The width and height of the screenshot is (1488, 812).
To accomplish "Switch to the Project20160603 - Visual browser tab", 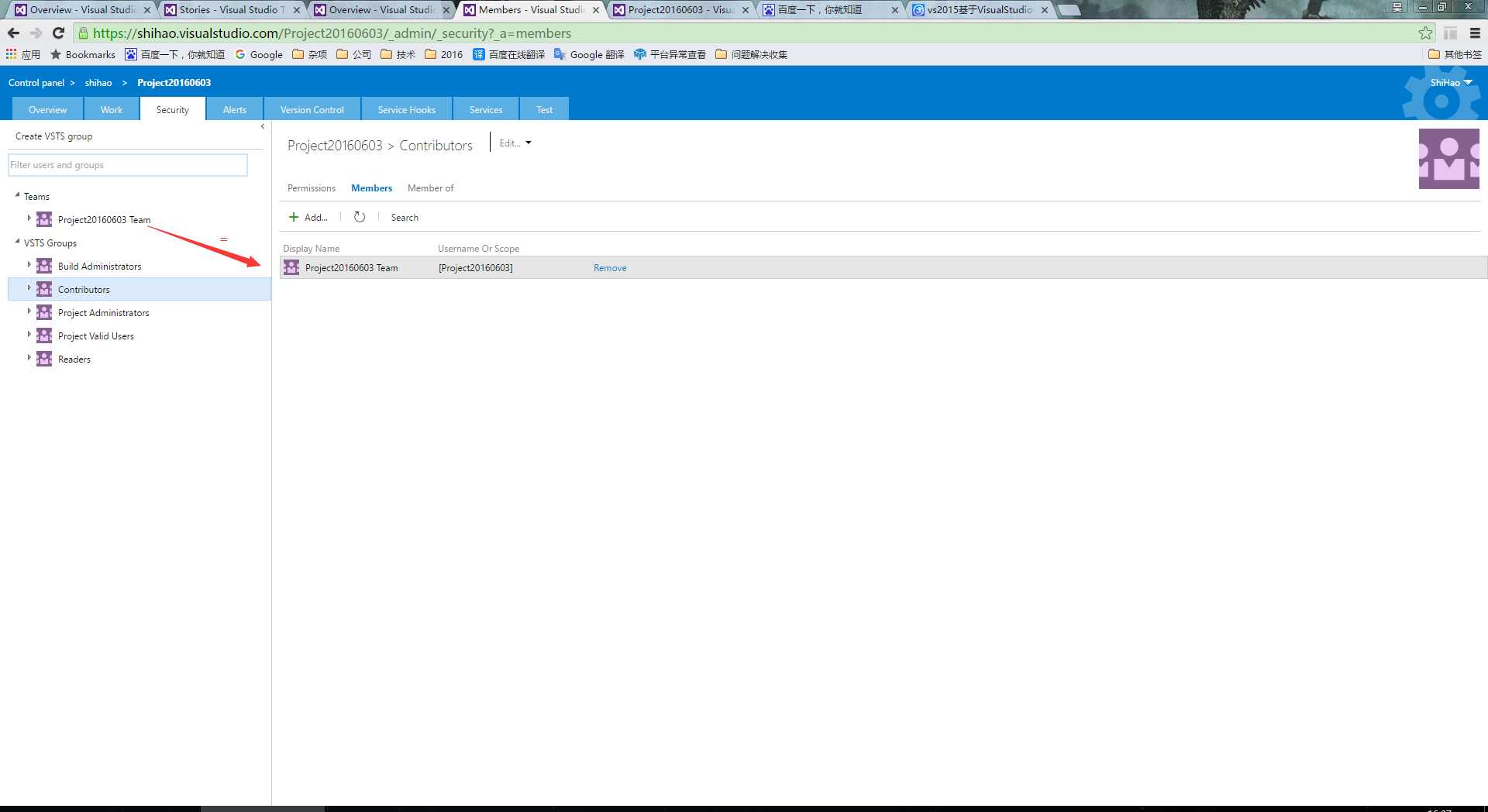I will click(x=680, y=10).
